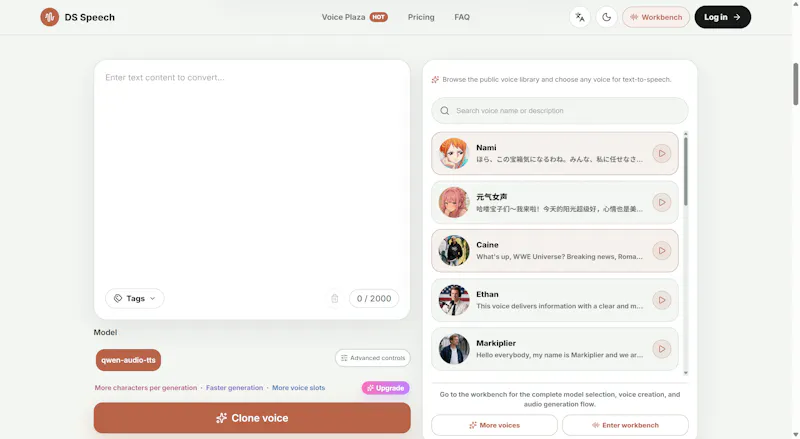
Task: Open the Workbench button in header
Action: click(656, 17)
